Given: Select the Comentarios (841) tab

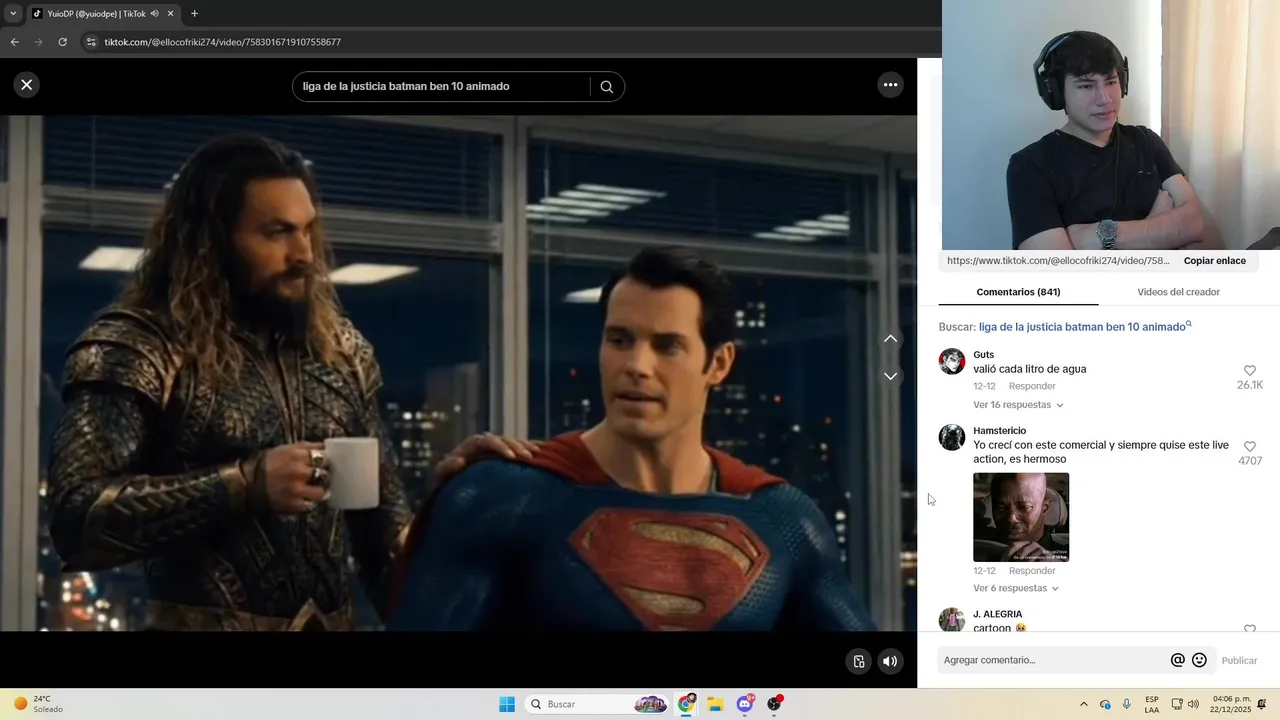Looking at the screenshot, I should (1018, 292).
